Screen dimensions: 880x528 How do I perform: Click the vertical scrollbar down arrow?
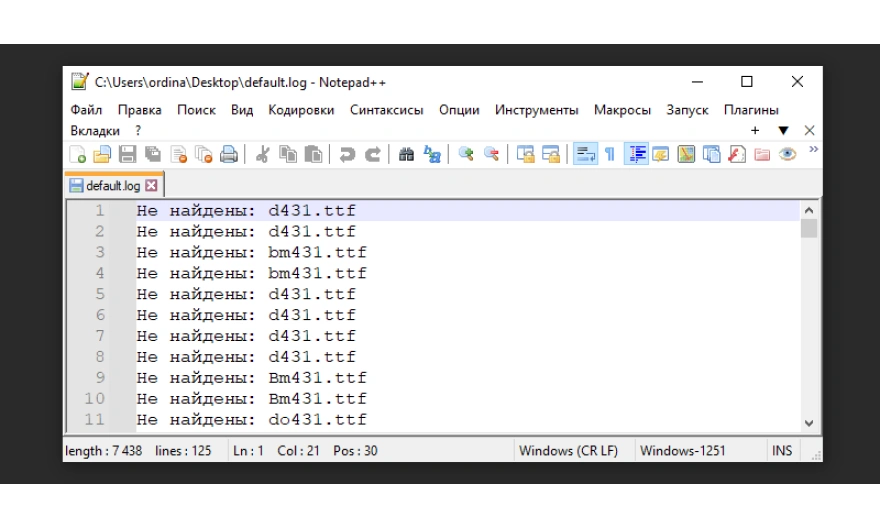click(x=809, y=423)
